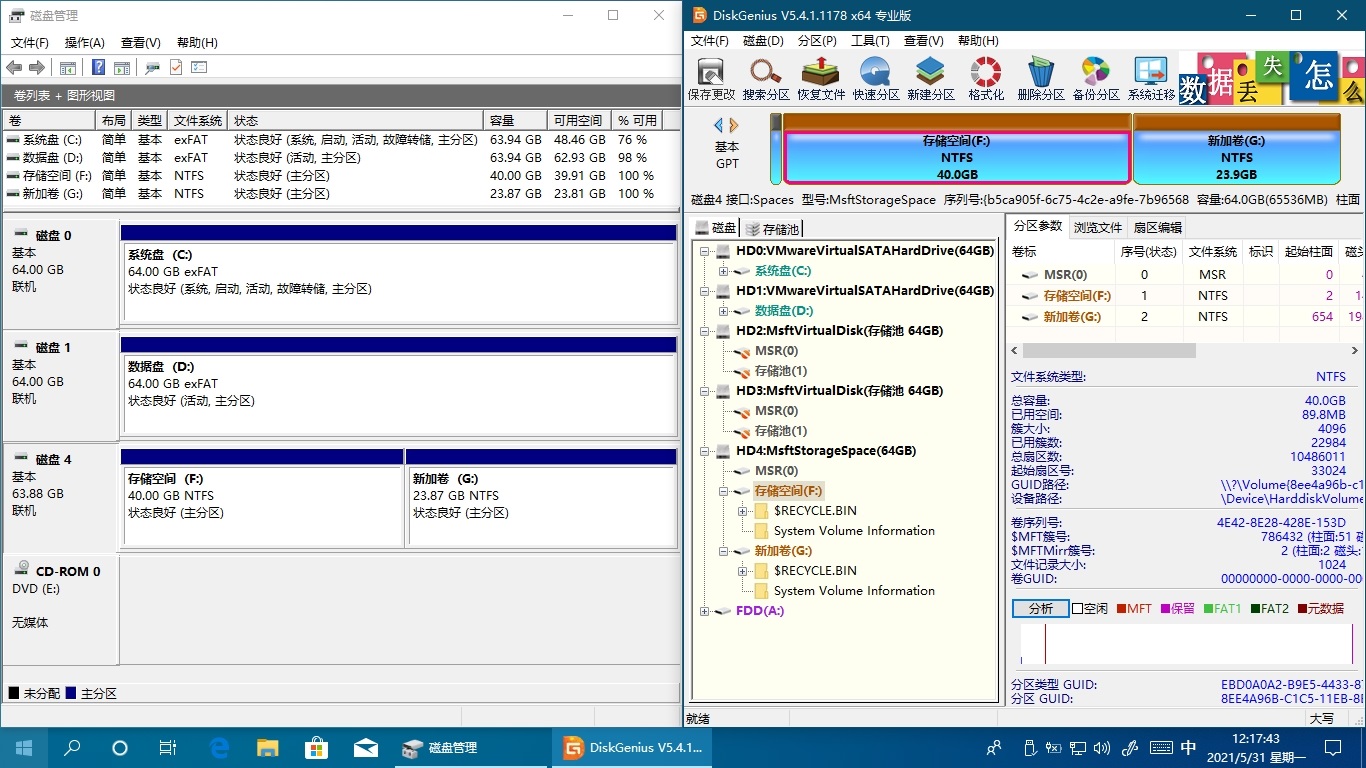
Task: Open 快速分区 quick partition tool
Action: 876,78
